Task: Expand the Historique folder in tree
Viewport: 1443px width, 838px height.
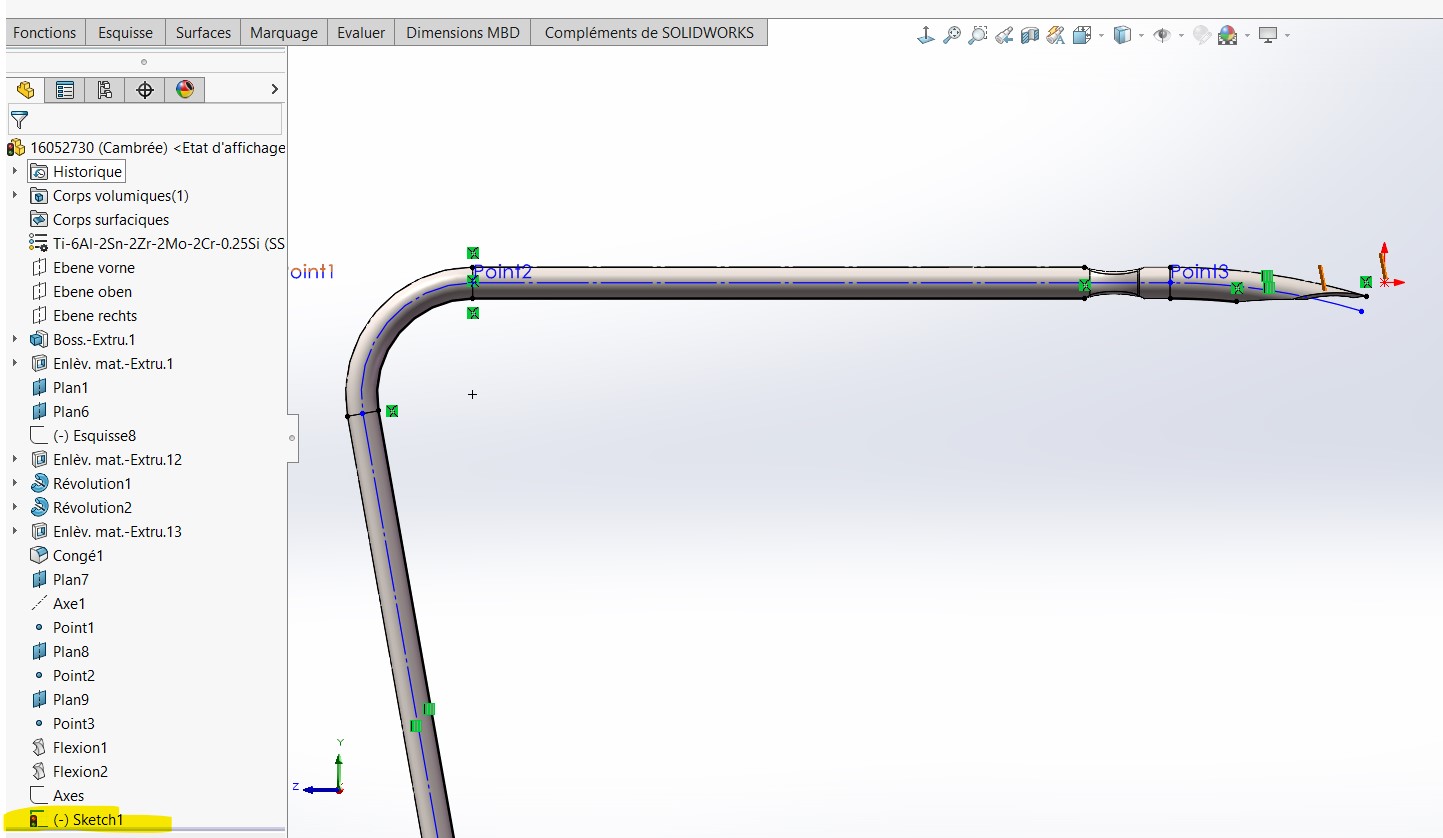Action: coord(15,172)
